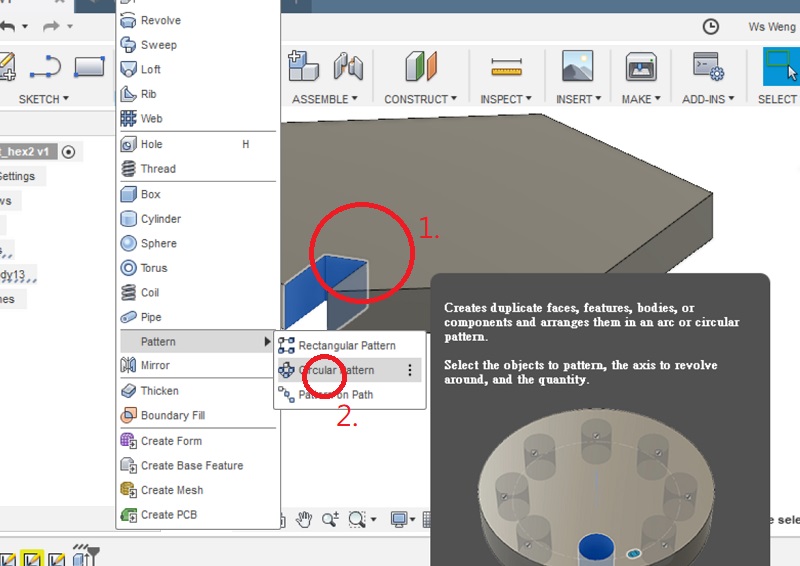This screenshot has width=800, height=566.
Task: Open the INSPECT dropdown
Action: click(506, 99)
